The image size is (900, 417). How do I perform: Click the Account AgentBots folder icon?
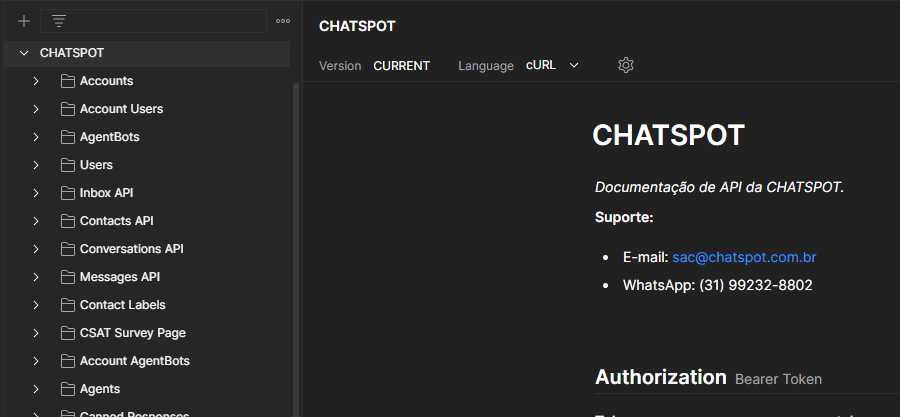click(68, 361)
